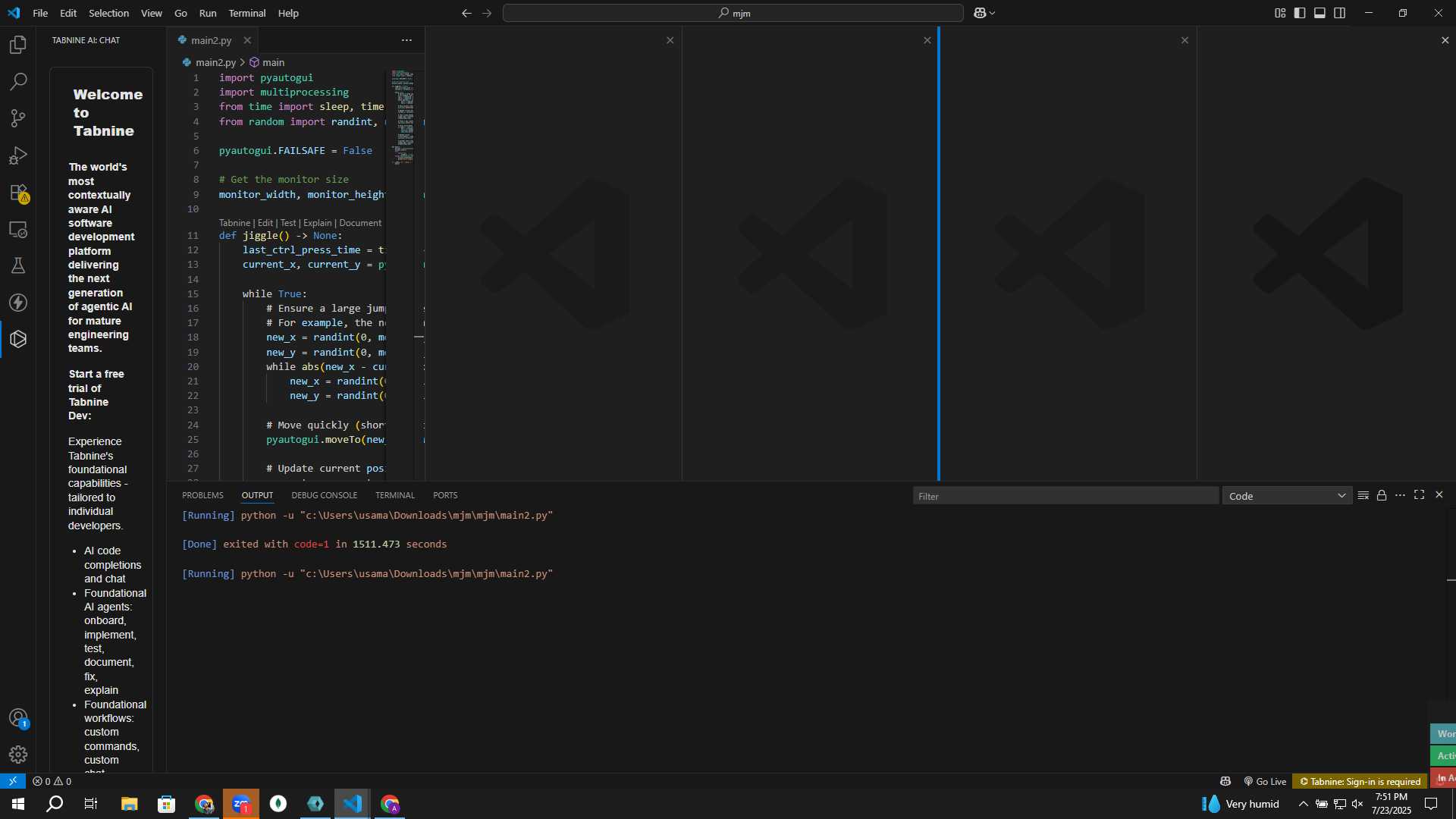
Task: Click the Tabnine 'Edit' code lens
Action: pyautogui.click(x=265, y=223)
